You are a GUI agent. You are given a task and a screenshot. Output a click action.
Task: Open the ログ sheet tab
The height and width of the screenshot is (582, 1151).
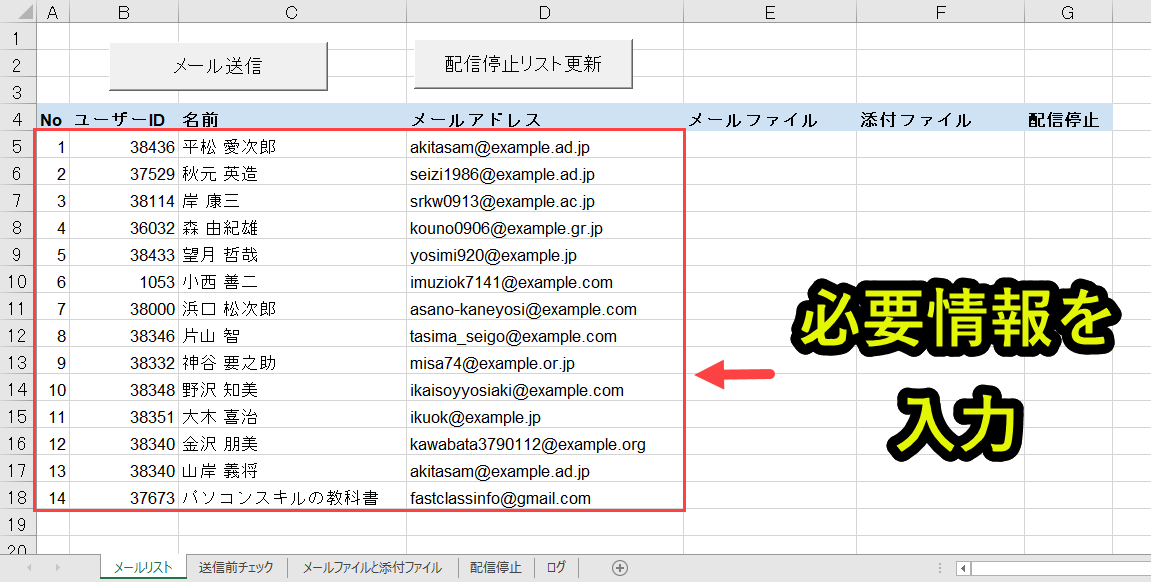556,567
